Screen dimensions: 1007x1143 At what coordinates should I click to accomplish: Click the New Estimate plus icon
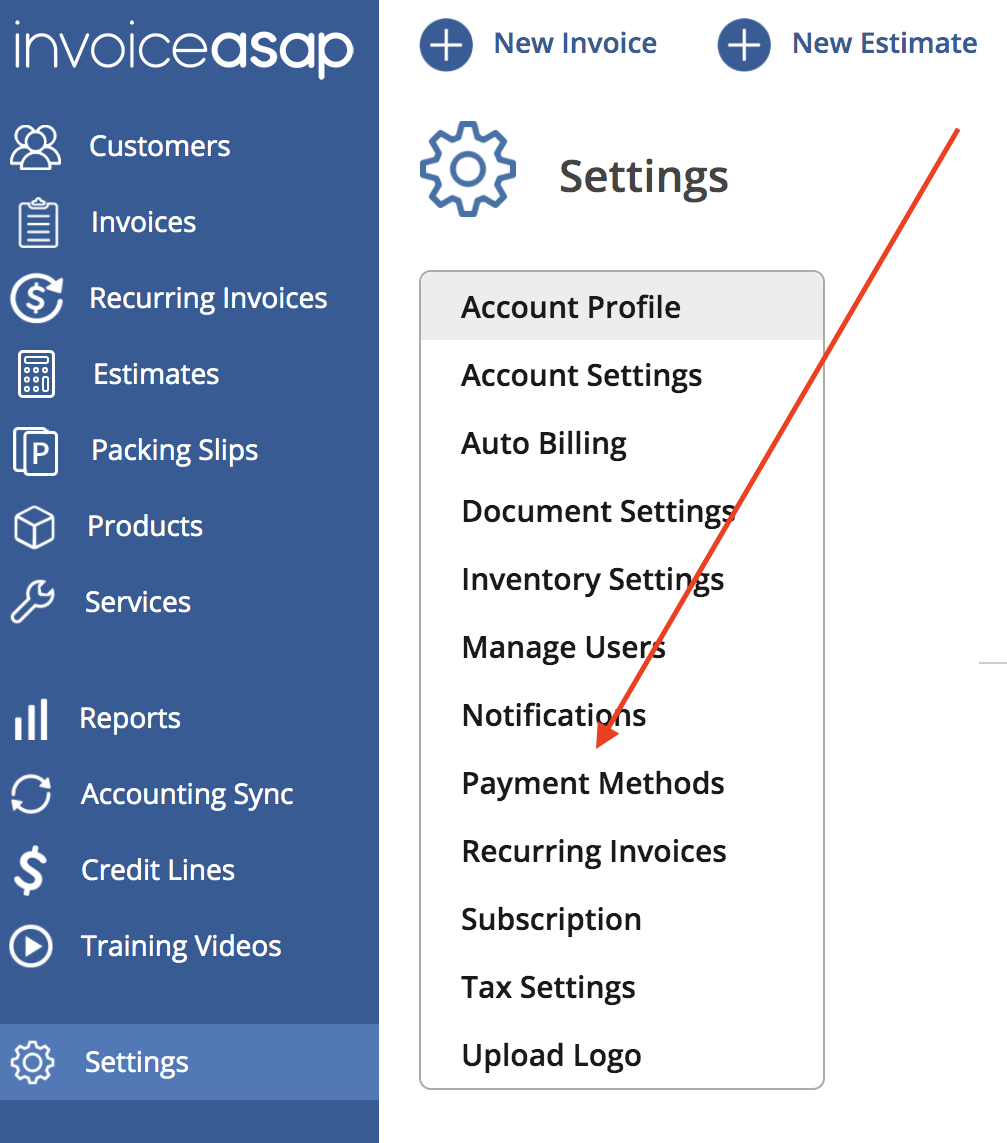point(744,44)
